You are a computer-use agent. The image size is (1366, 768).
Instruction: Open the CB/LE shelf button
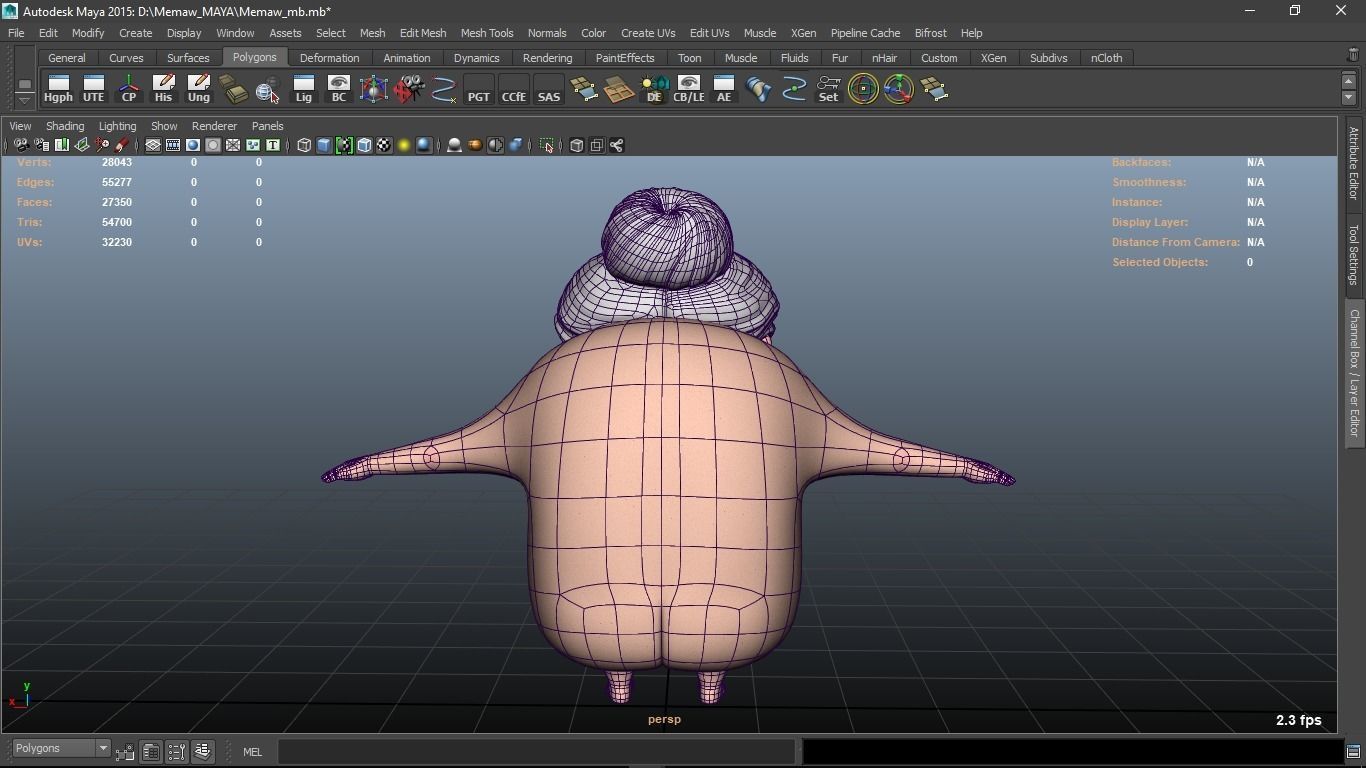[x=689, y=89]
